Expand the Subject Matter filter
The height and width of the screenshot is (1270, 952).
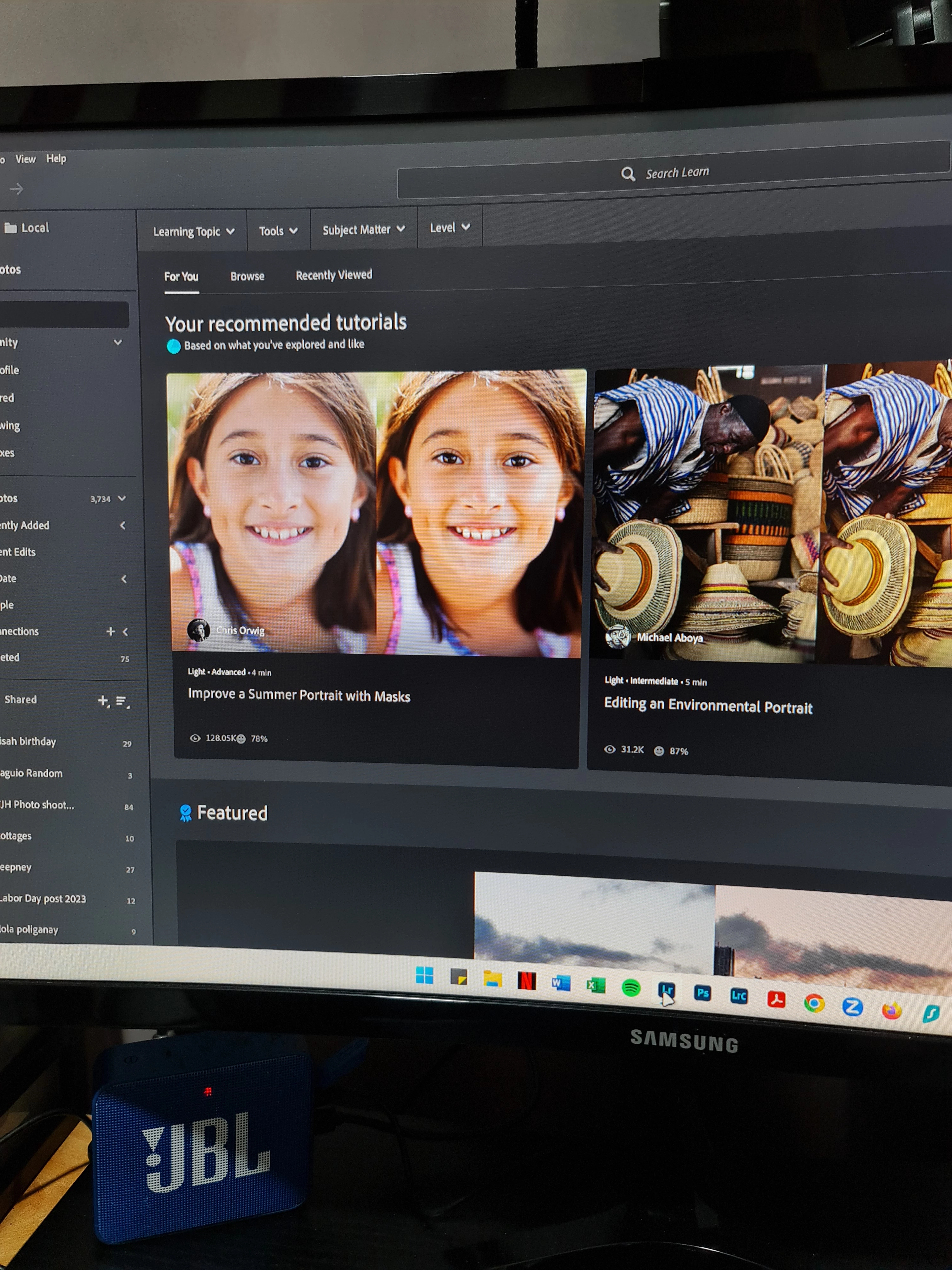(363, 230)
